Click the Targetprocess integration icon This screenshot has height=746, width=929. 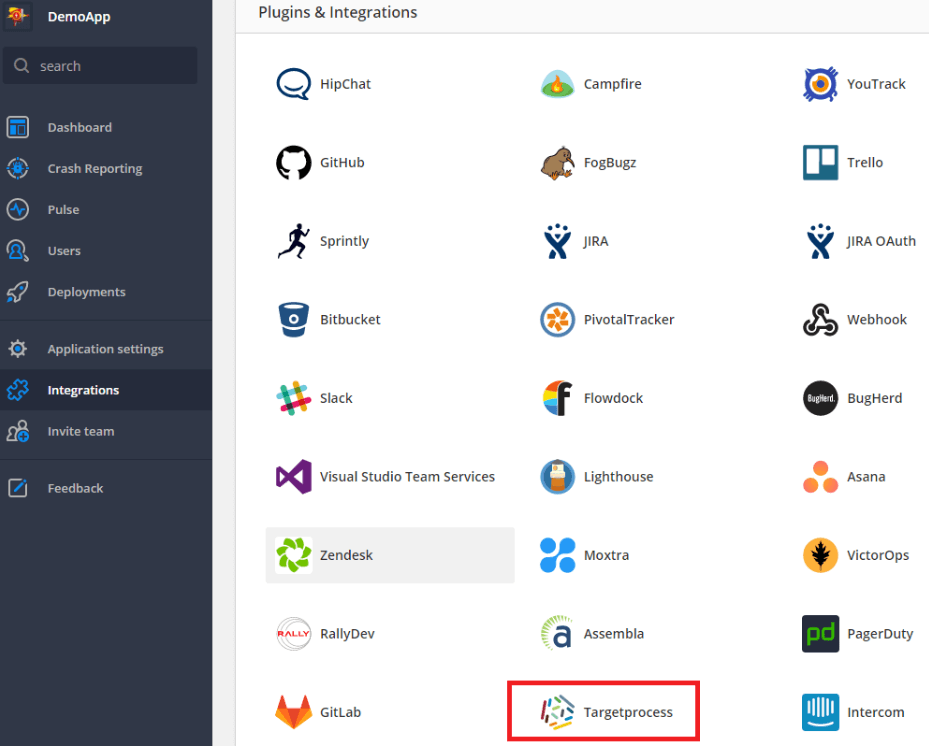(557, 712)
